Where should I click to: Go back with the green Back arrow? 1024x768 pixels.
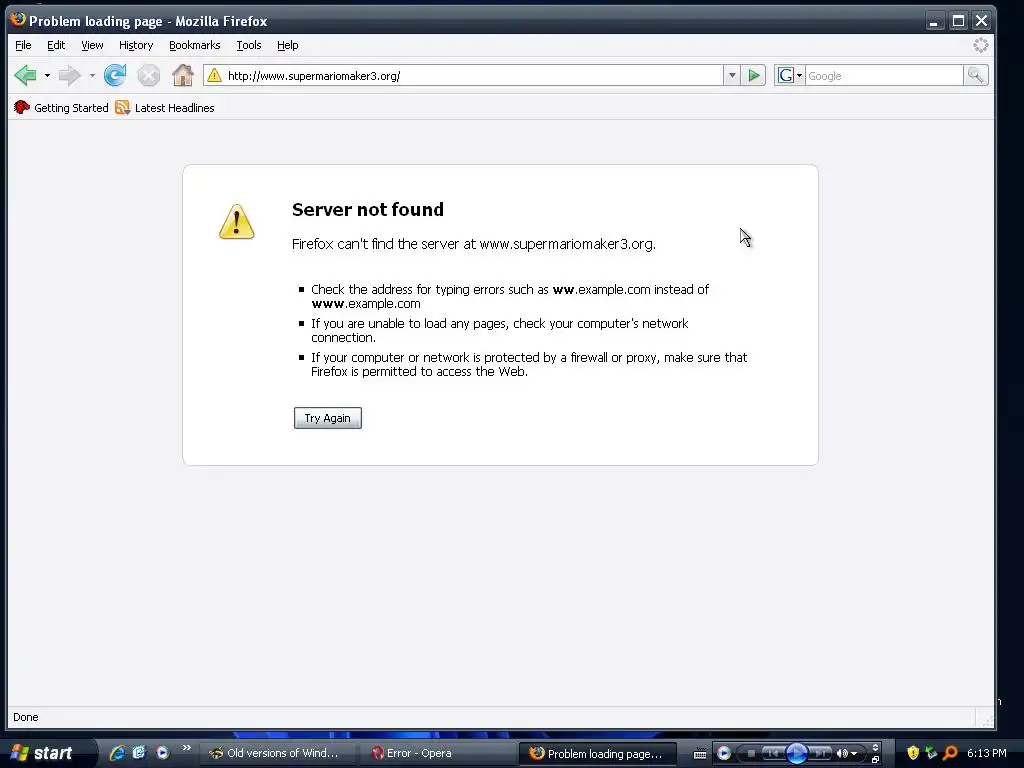(x=26, y=76)
